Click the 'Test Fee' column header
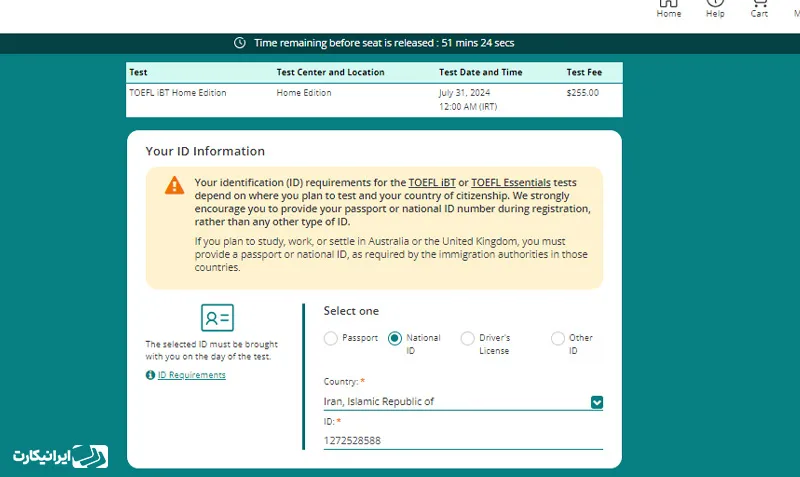The height and width of the screenshot is (477, 800). 584,72
